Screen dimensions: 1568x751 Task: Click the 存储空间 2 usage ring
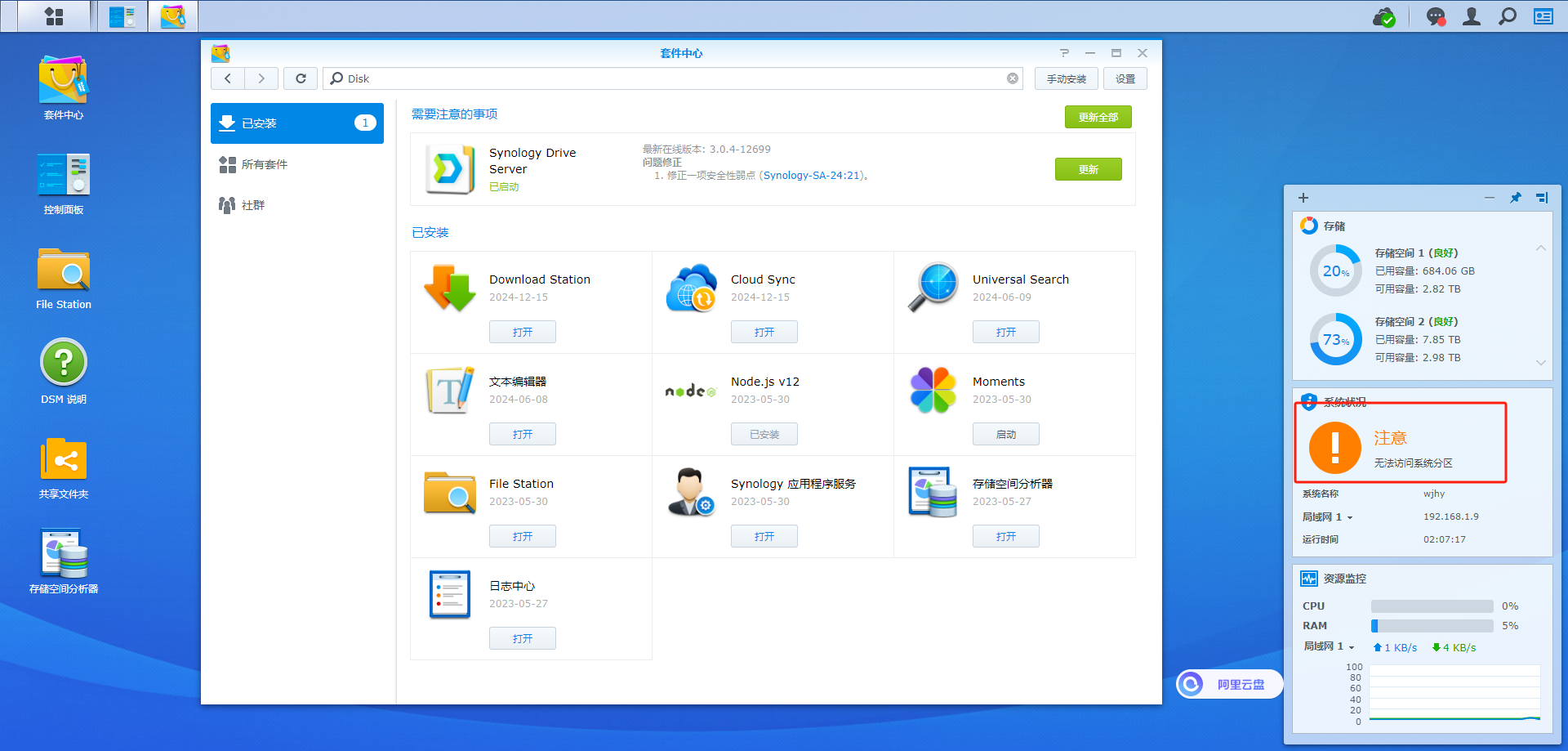click(1335, 339)
